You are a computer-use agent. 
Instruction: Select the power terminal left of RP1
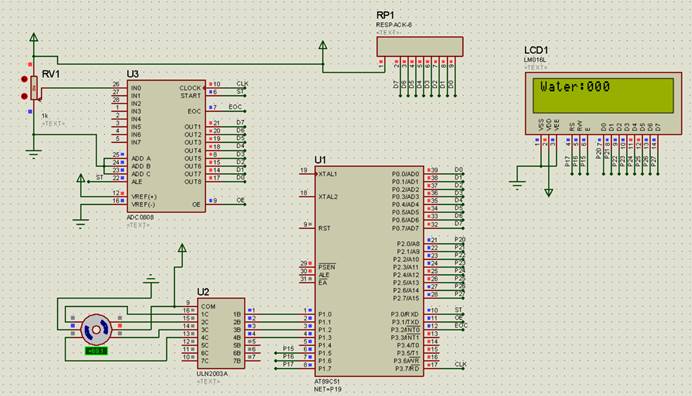[x=323, y=45]
